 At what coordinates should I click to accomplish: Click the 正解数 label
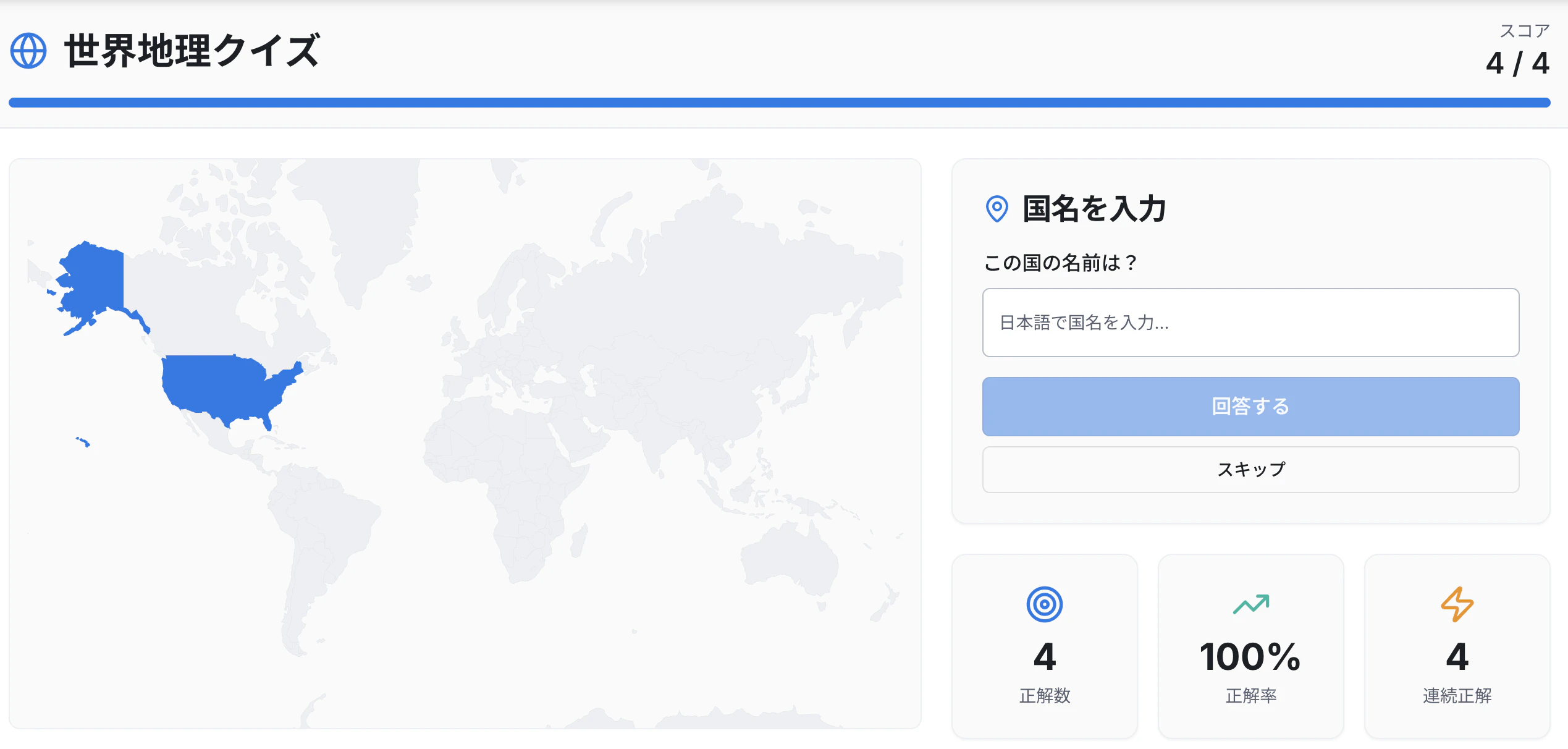1044,696
